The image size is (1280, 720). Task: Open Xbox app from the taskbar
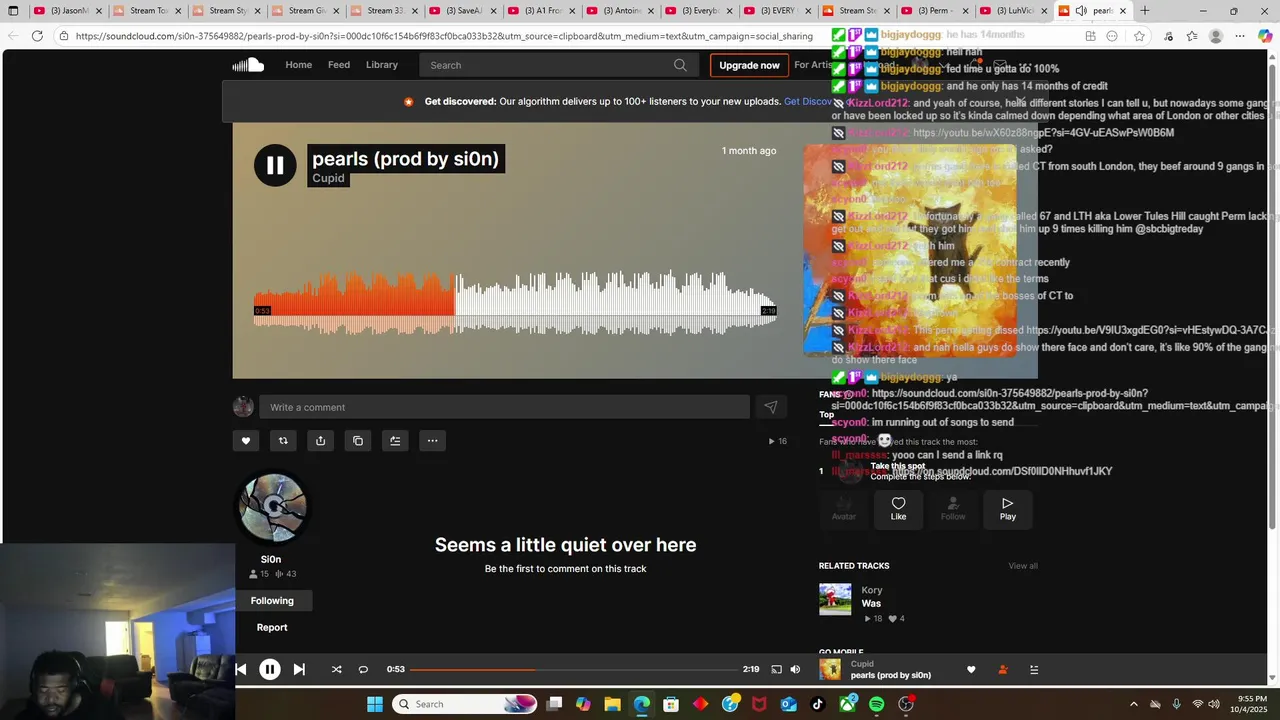[x=847, y=704]
